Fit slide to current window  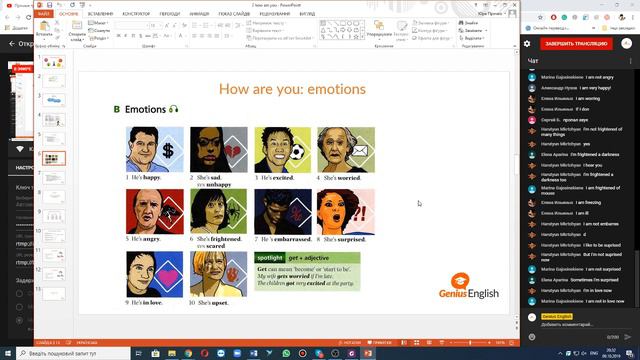click(512, 343)
